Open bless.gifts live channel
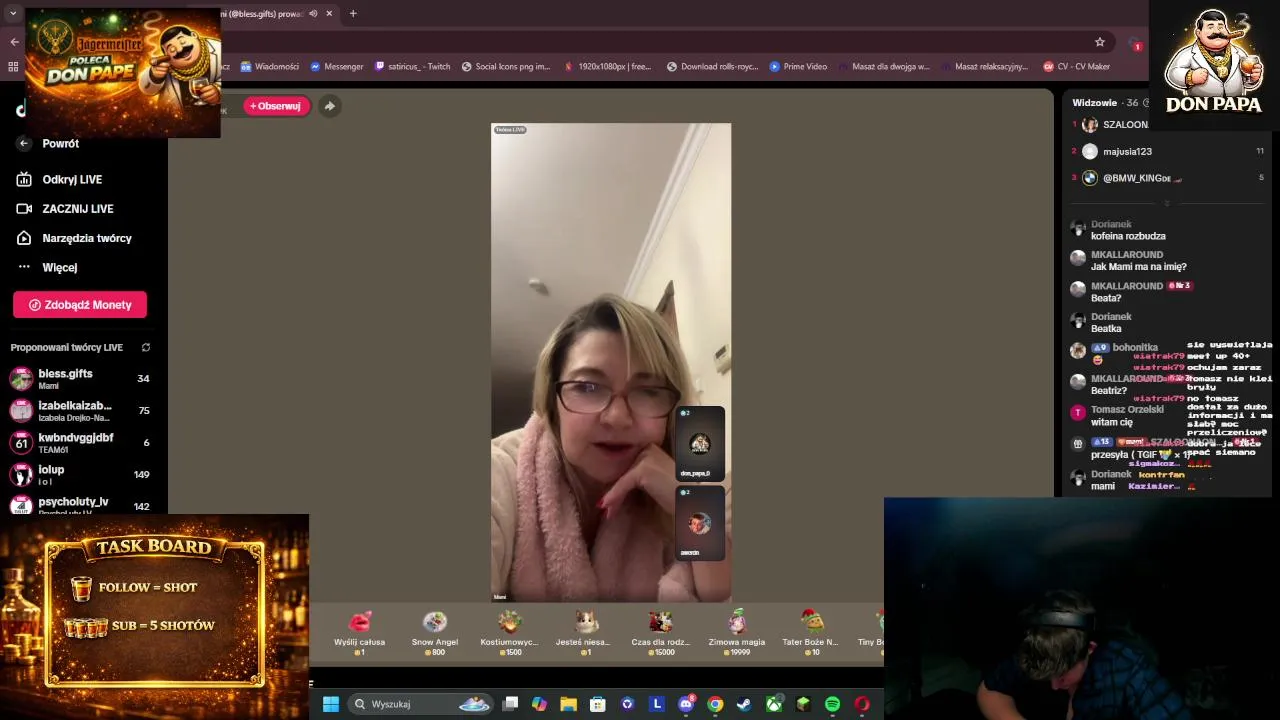The height and width of the screenshot is (720, 1280). tap(80, 379)
